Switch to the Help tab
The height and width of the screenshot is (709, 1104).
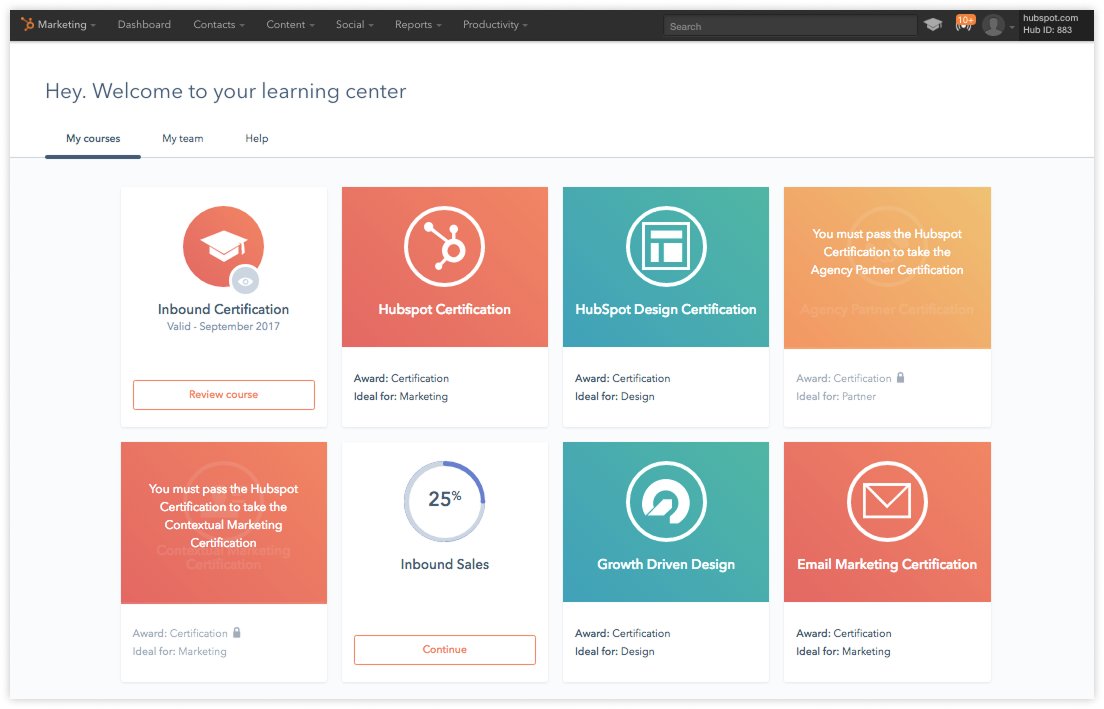(257, 139)
